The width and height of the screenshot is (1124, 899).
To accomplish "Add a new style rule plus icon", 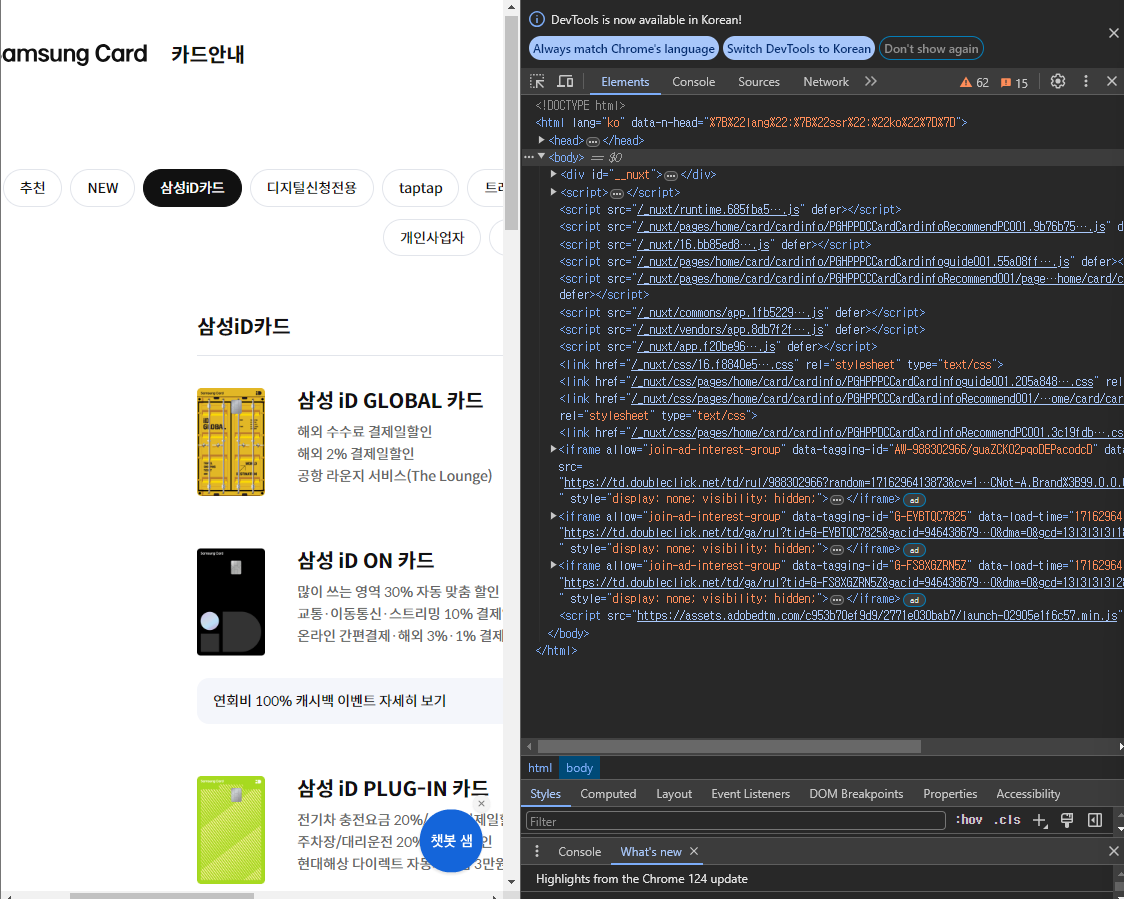I will click(x=1039, y=821).
